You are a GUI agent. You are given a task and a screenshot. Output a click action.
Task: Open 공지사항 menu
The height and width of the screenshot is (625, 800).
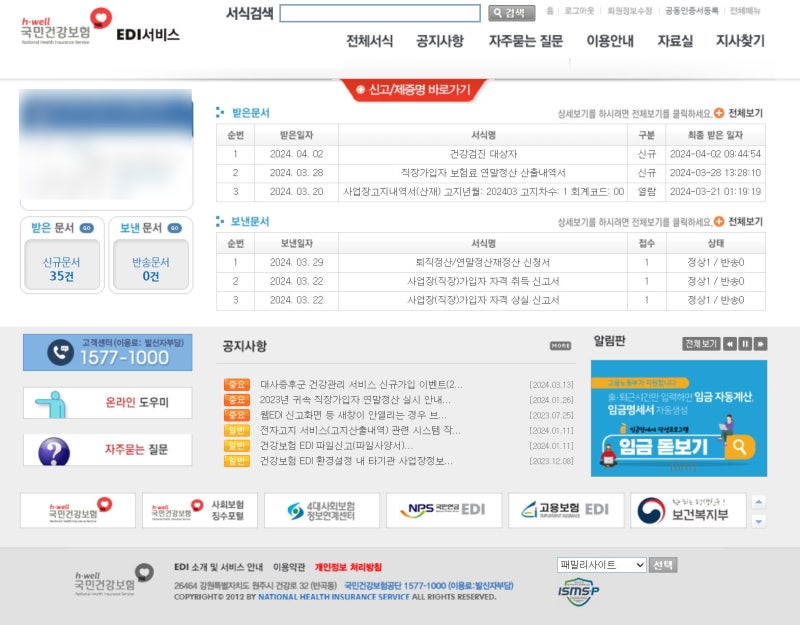click(440, 41)
